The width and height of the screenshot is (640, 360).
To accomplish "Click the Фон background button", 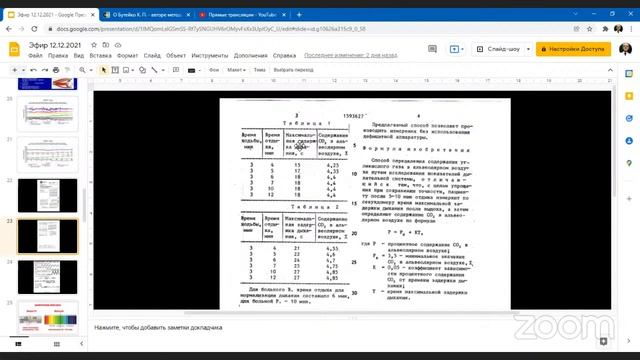I will tap(214, 70).
